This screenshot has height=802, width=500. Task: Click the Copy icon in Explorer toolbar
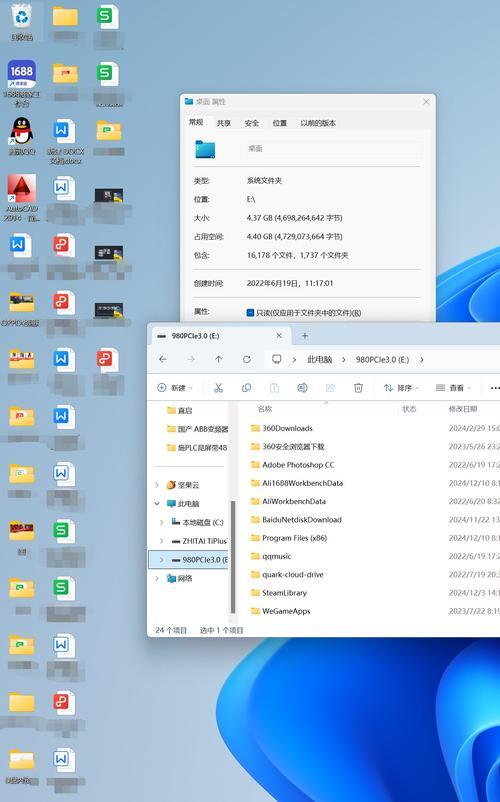pos(246,388)
